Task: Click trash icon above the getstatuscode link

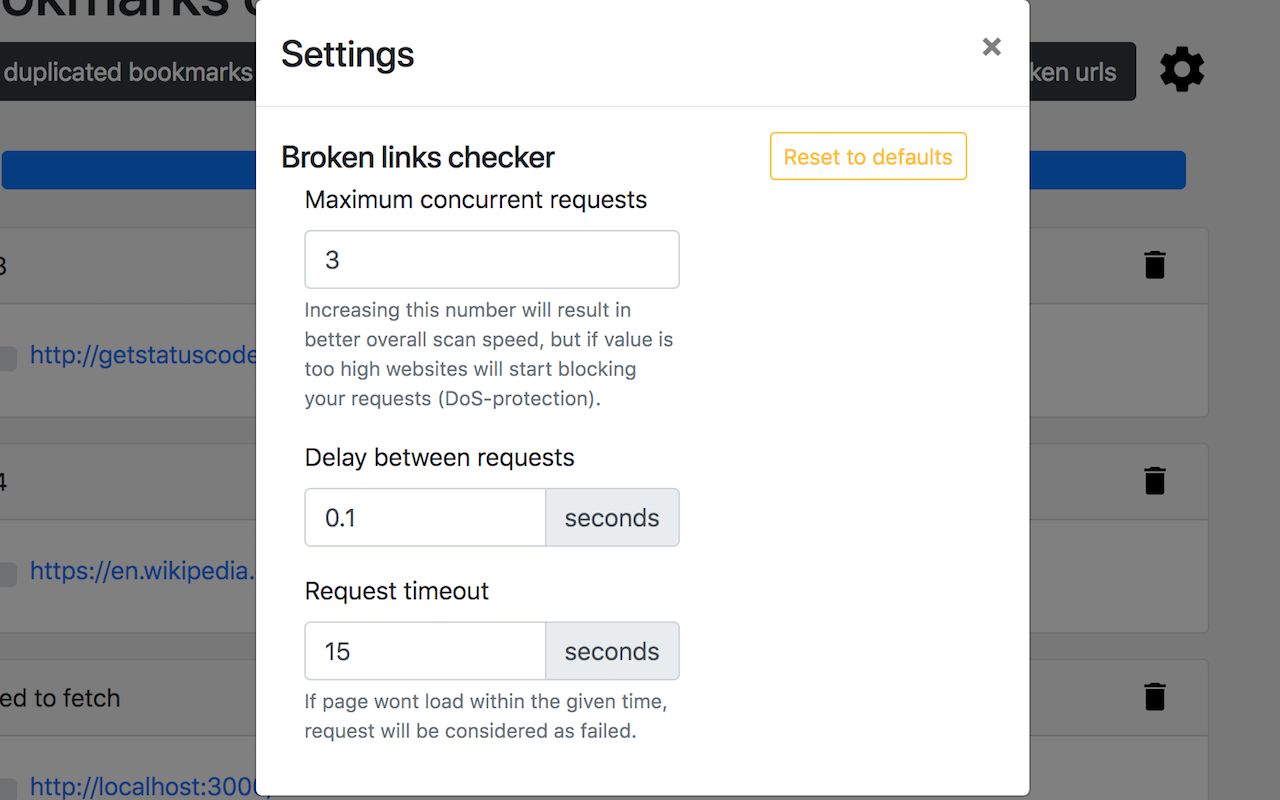Action: coord(1155,265)
